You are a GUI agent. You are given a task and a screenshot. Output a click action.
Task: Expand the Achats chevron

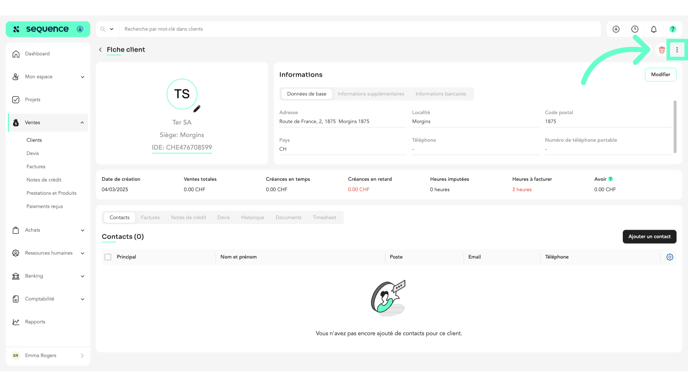[82, 230]
